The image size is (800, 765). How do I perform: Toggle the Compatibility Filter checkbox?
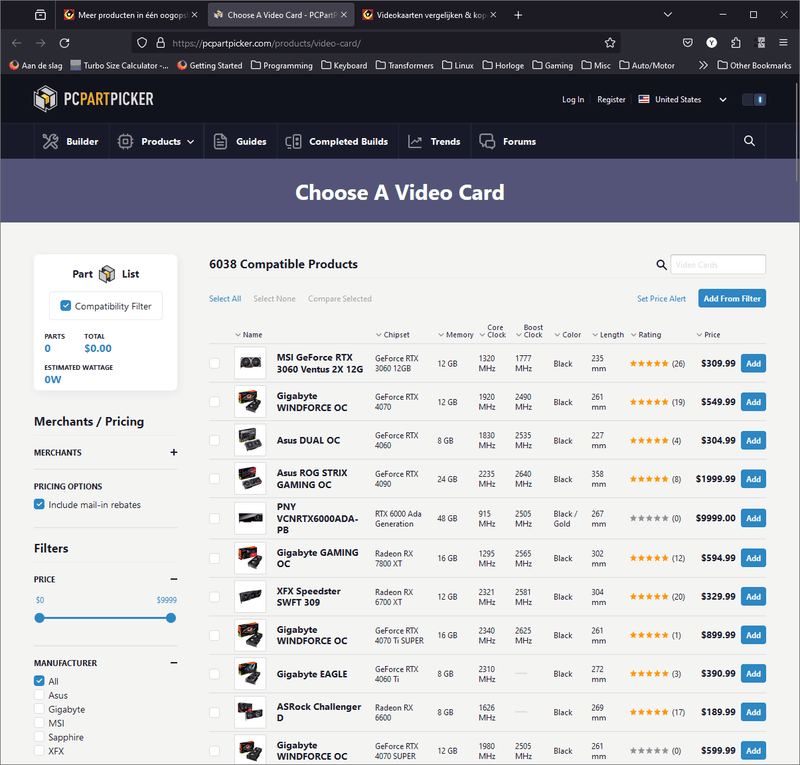pyautogui.click(x=66, y=305)
